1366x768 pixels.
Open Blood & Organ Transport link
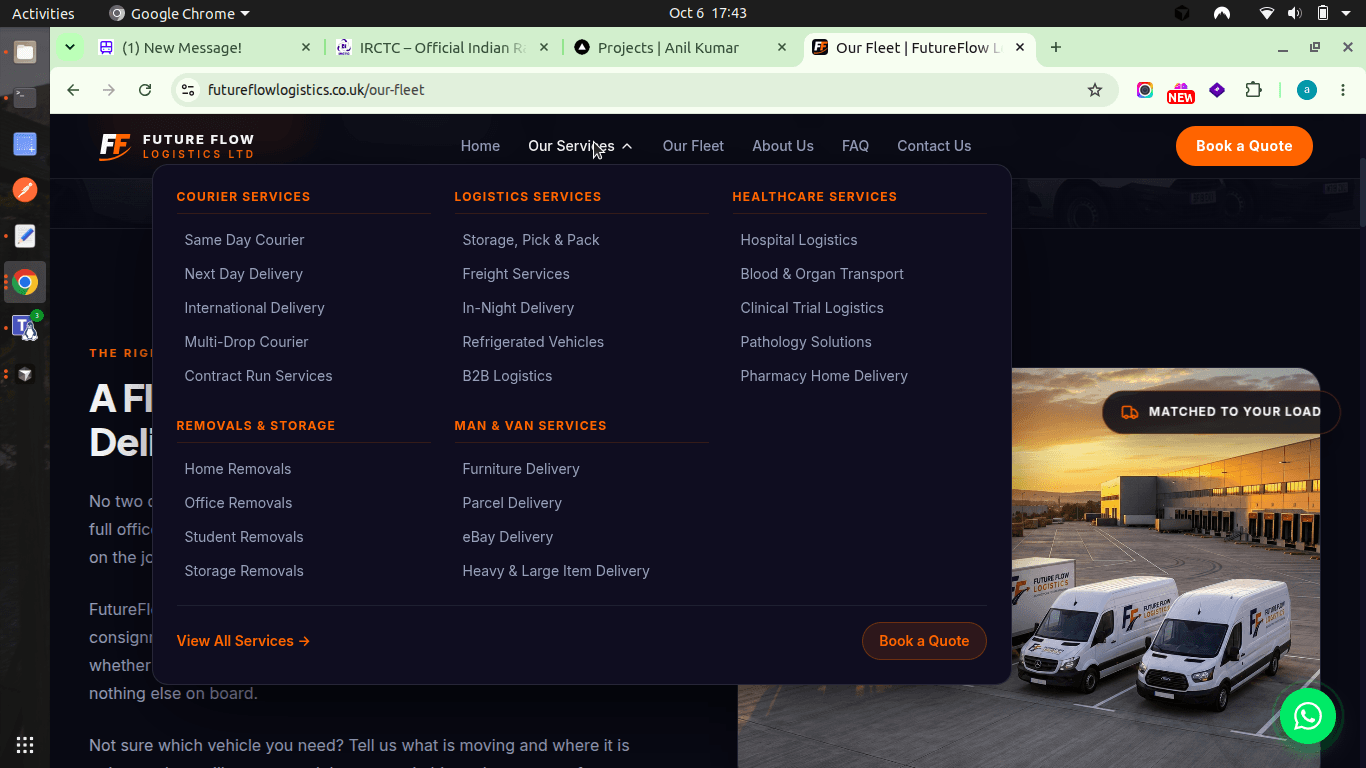point(822,274)
